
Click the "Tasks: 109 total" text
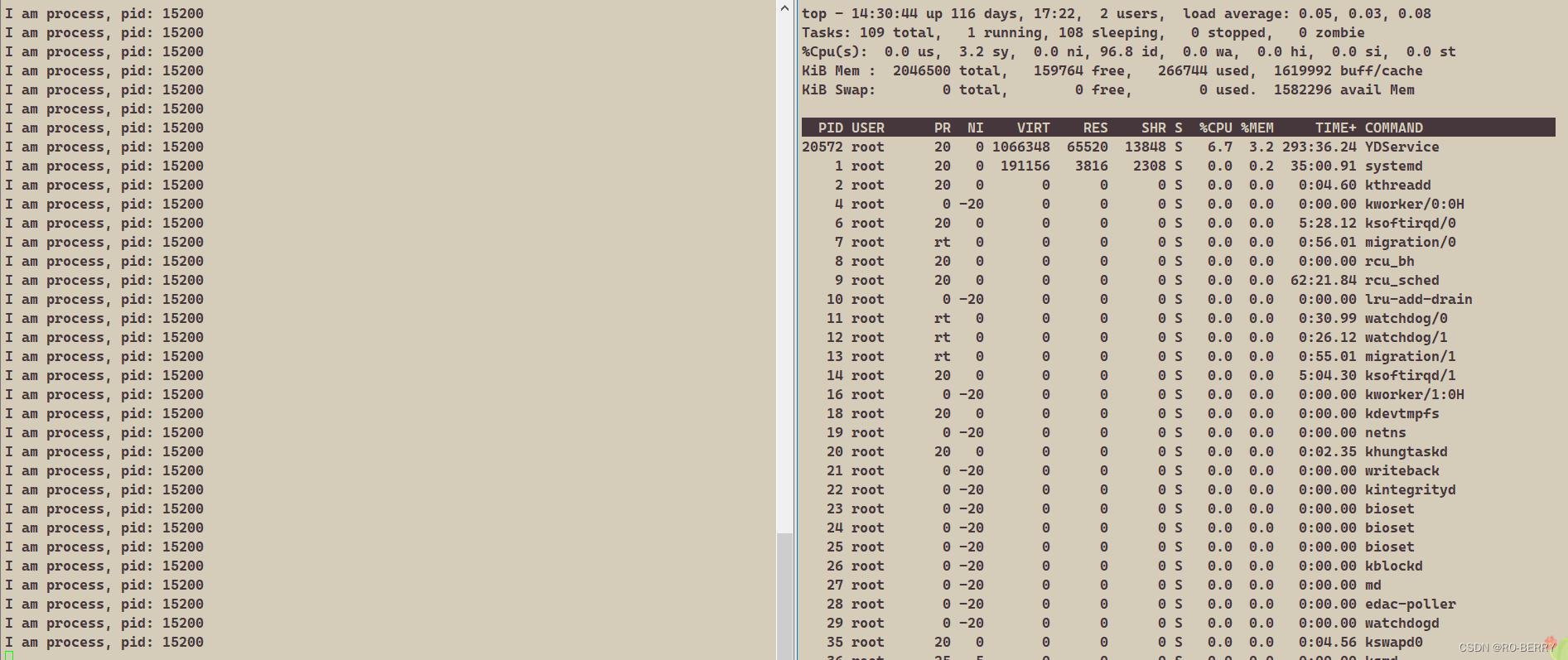[x=867, y=32]
